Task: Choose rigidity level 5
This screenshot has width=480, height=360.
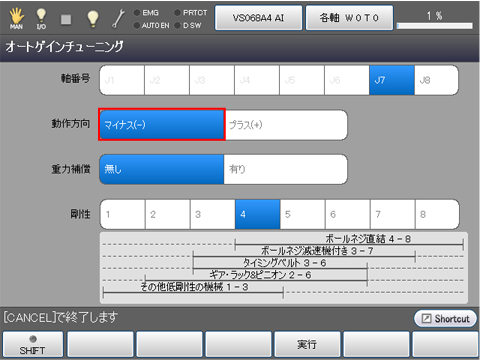Action: coord(303,214)
